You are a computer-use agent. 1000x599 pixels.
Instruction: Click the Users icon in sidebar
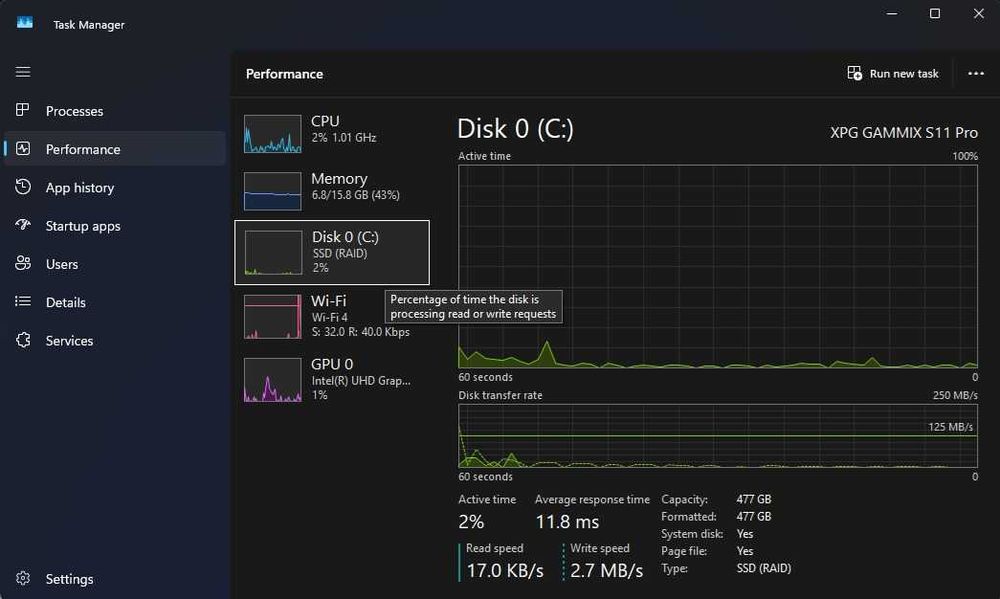(x=23, y=264)
